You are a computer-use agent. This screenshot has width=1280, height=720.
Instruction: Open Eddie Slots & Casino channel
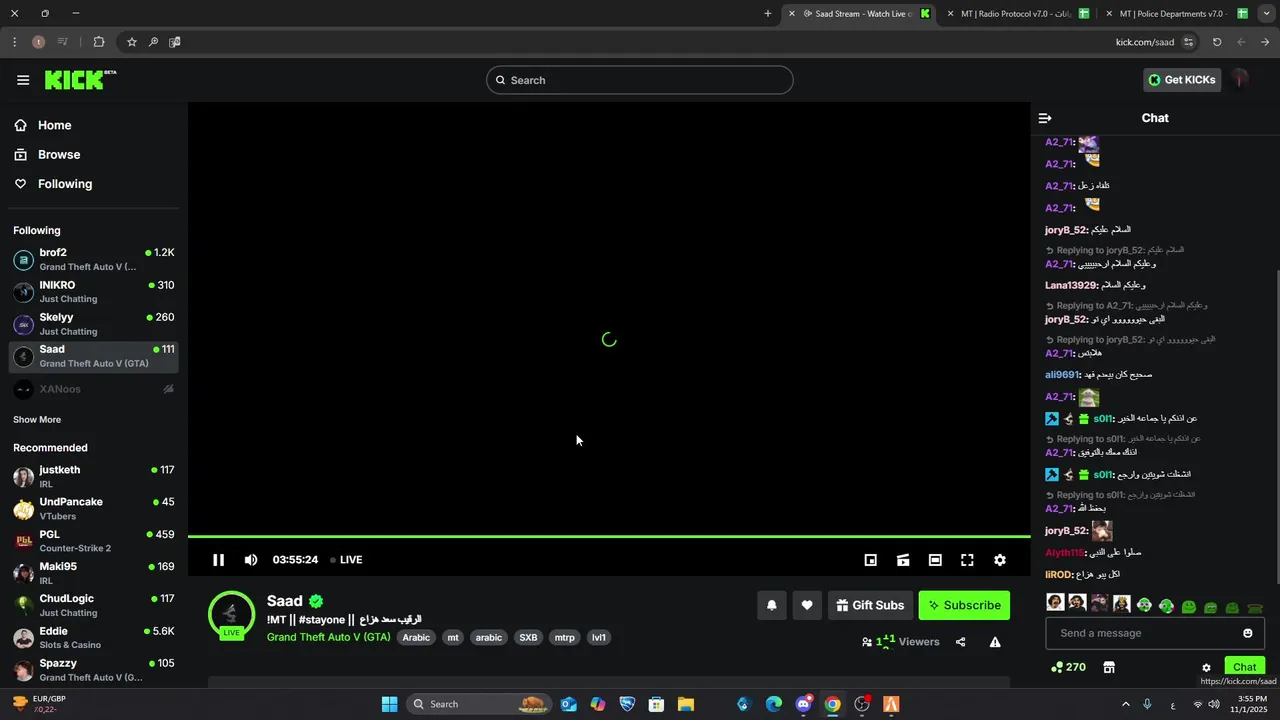click(x=94, y=638)
